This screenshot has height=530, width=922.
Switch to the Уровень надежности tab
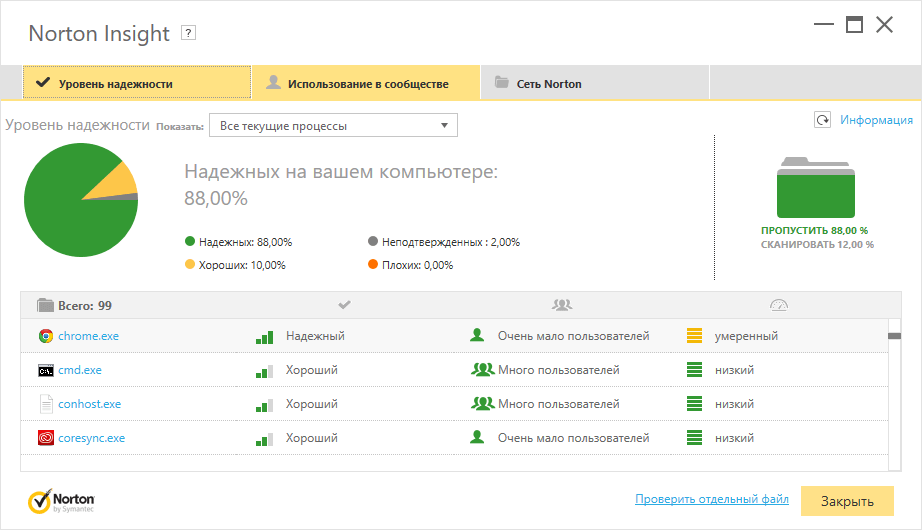coord(137,83)
